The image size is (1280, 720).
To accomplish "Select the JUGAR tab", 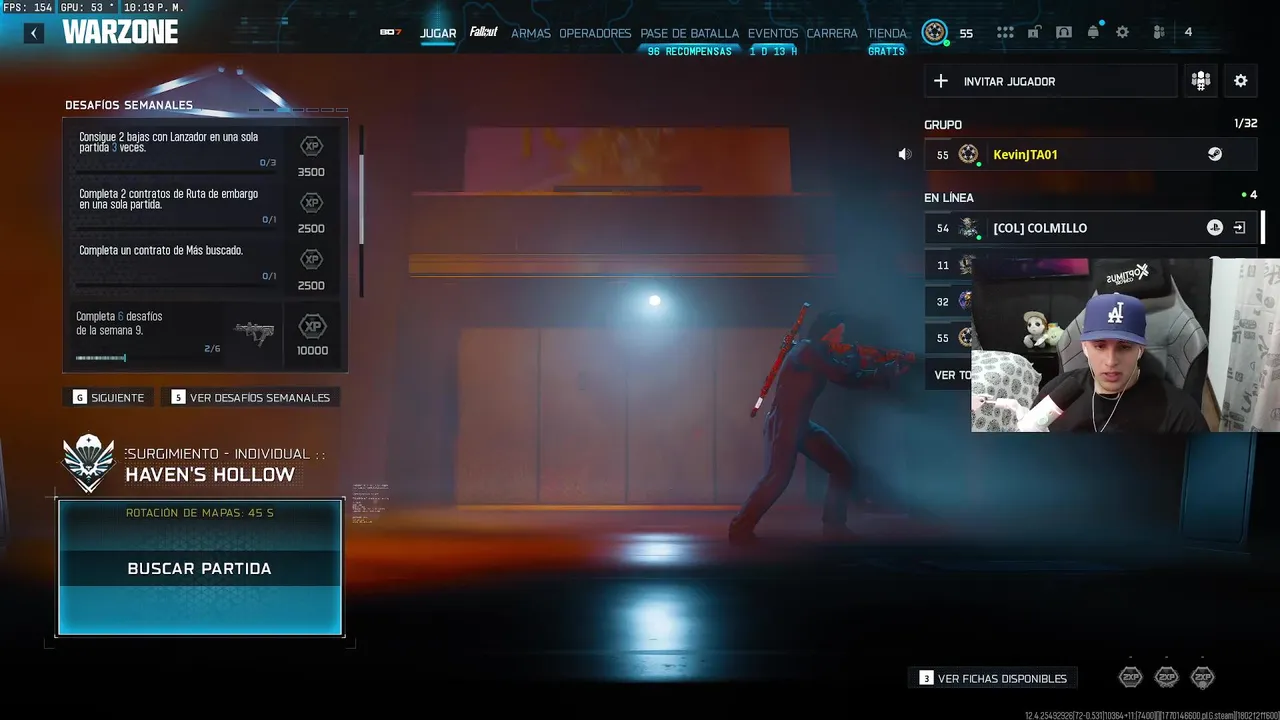I will (x=438, y=33).
